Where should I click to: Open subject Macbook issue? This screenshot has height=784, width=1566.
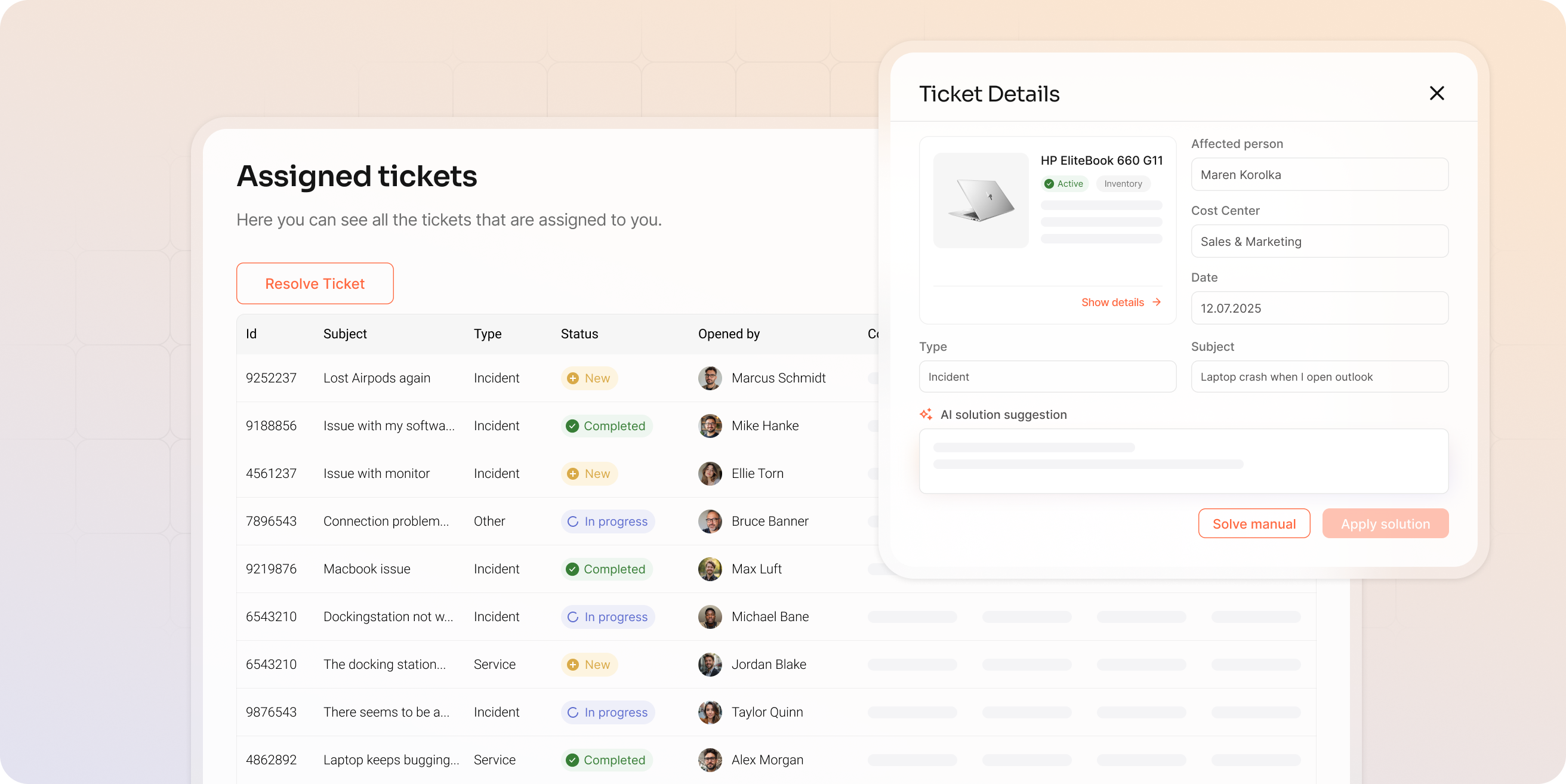[366, 569]
